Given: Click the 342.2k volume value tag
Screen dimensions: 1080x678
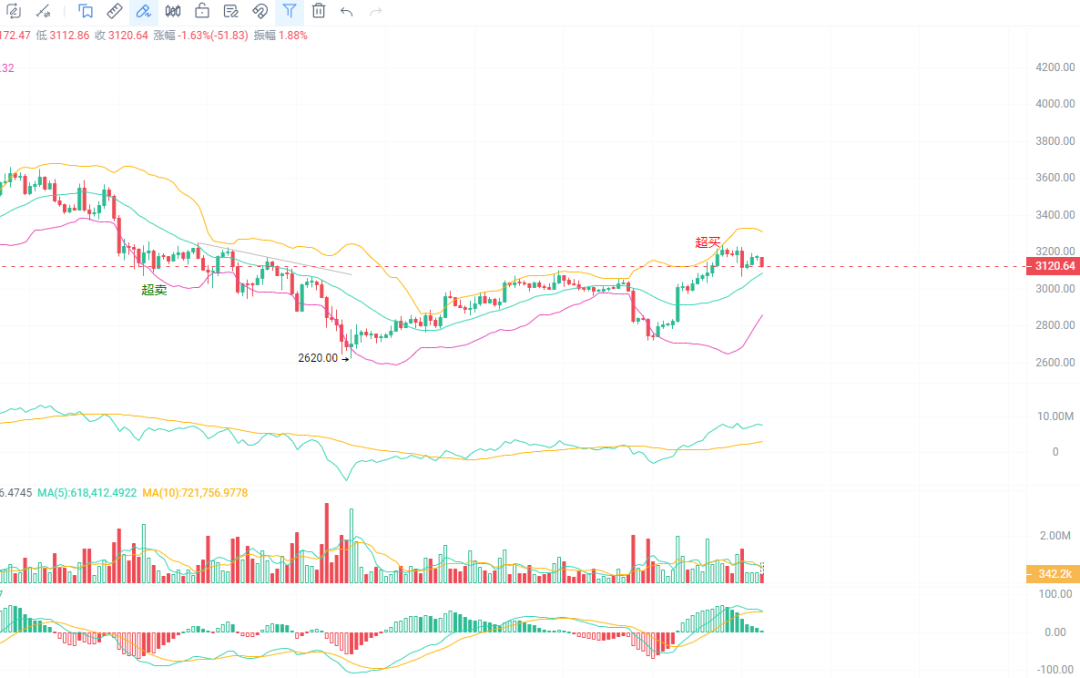Looking at the screenshot, I should click(x=1053, y=574).
